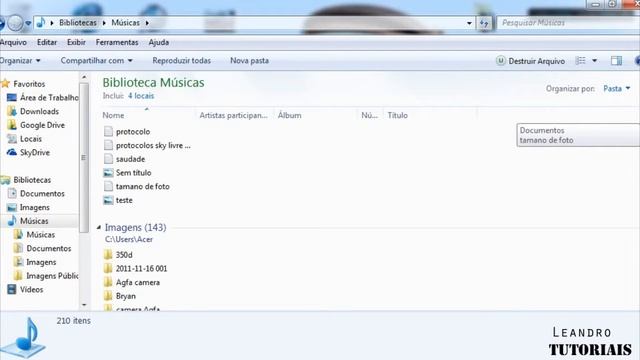This screenshot has width=640, height=360.
Task: Click Bibliotecas in the address bar
Action: point(78,23)
